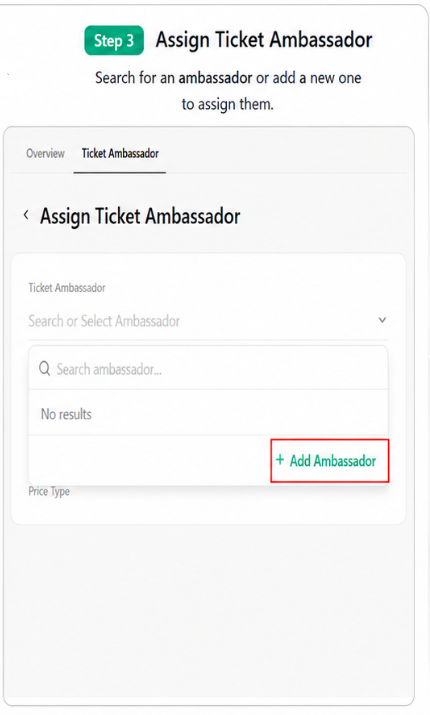The width and height of the screenshot is (430, 715).
Task: Open the Search or Select Ambassador combo box
Action: [x=208, y=321]
